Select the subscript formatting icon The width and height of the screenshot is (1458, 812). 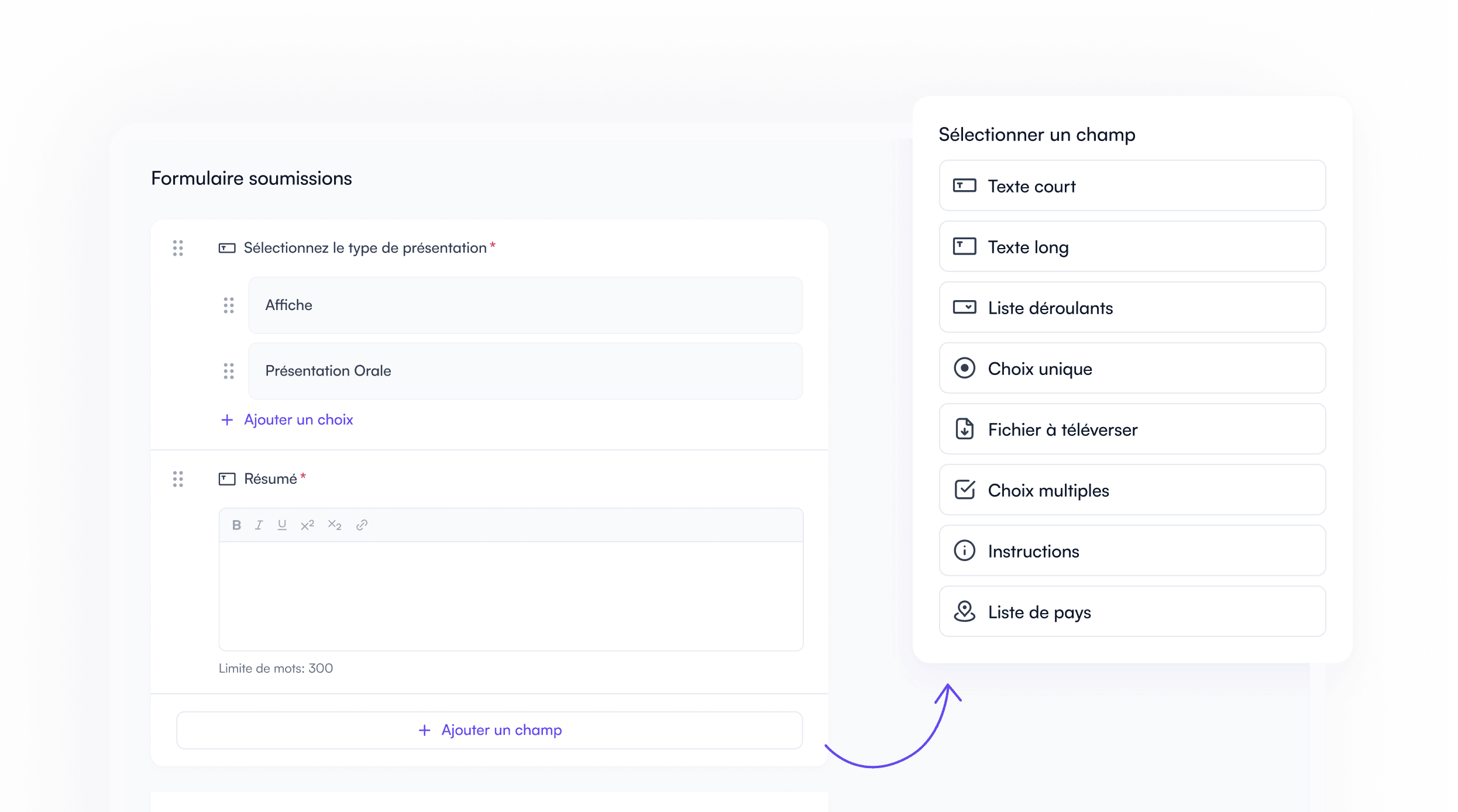tap(335, 525)
